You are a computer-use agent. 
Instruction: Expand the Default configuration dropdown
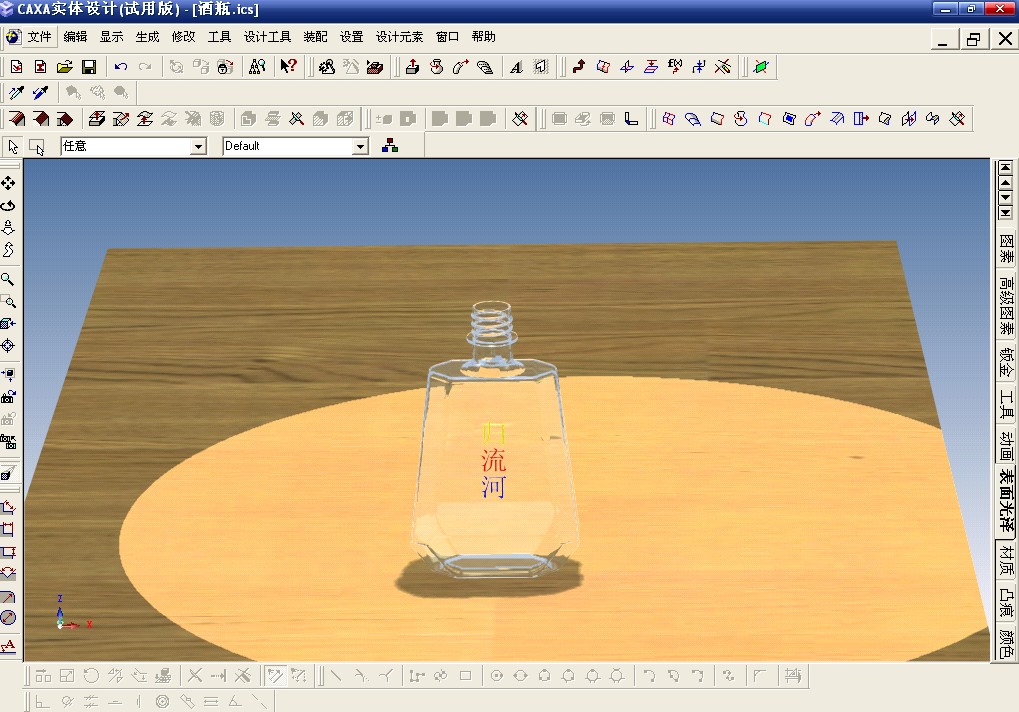click(x=361, y=147)
